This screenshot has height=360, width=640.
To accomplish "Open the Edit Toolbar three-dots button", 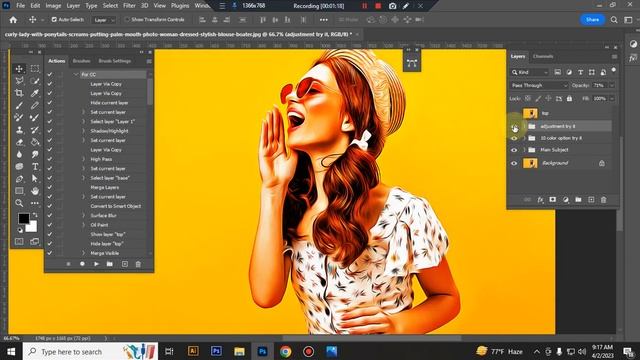I will click(x=35, y=203).
